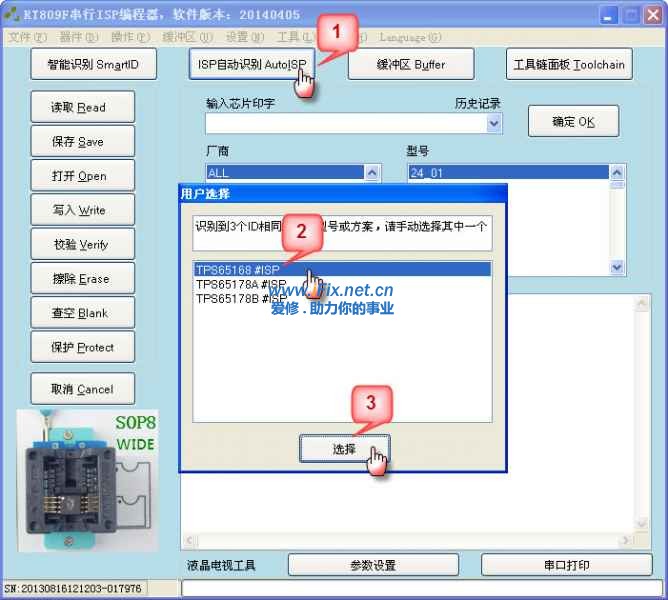Click the Save button
Image resolution: width=668 pixels, height=600 pixels.
click(x=79, y=142)
